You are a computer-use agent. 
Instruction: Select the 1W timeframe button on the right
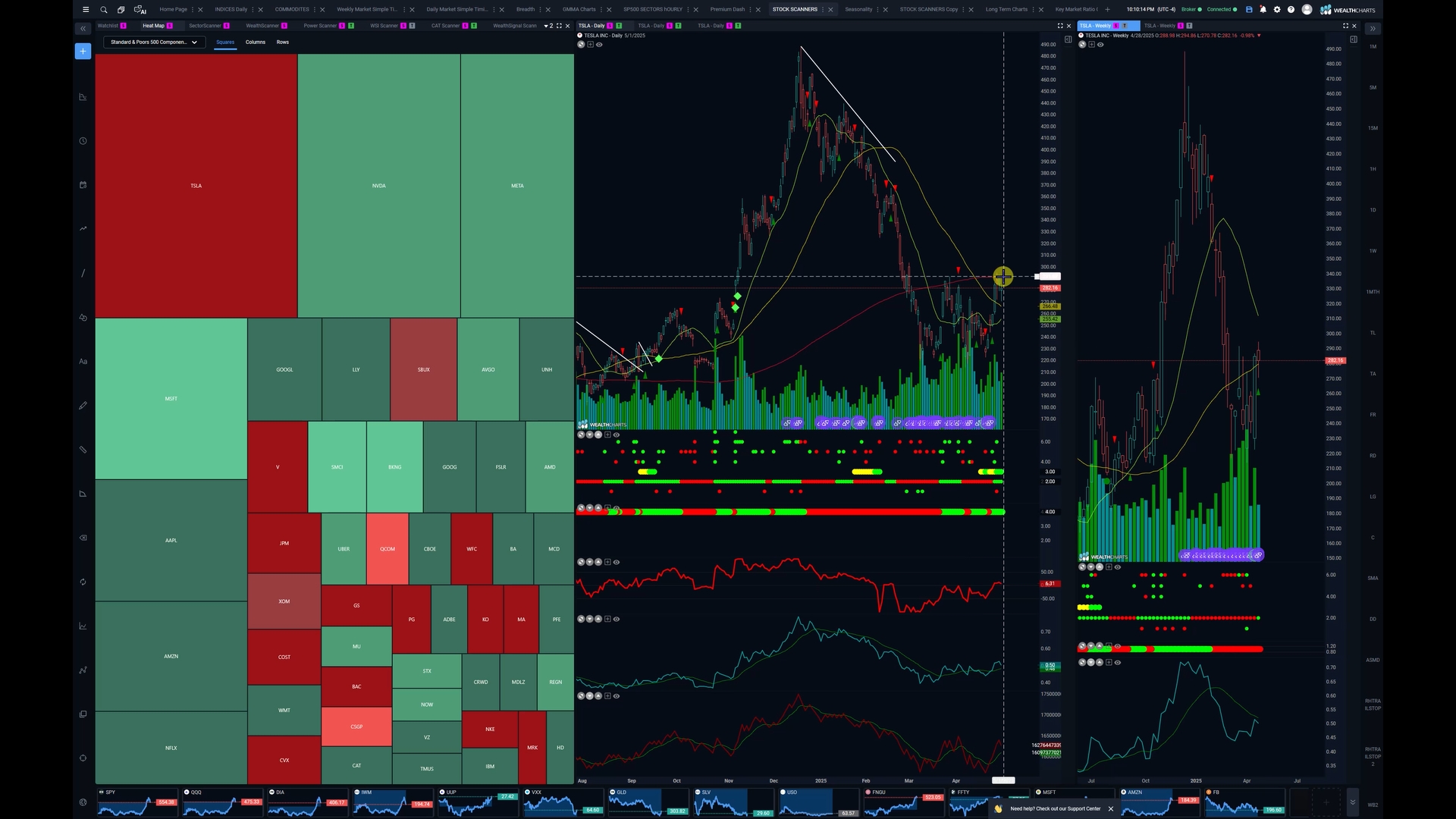click(1373, 251)
